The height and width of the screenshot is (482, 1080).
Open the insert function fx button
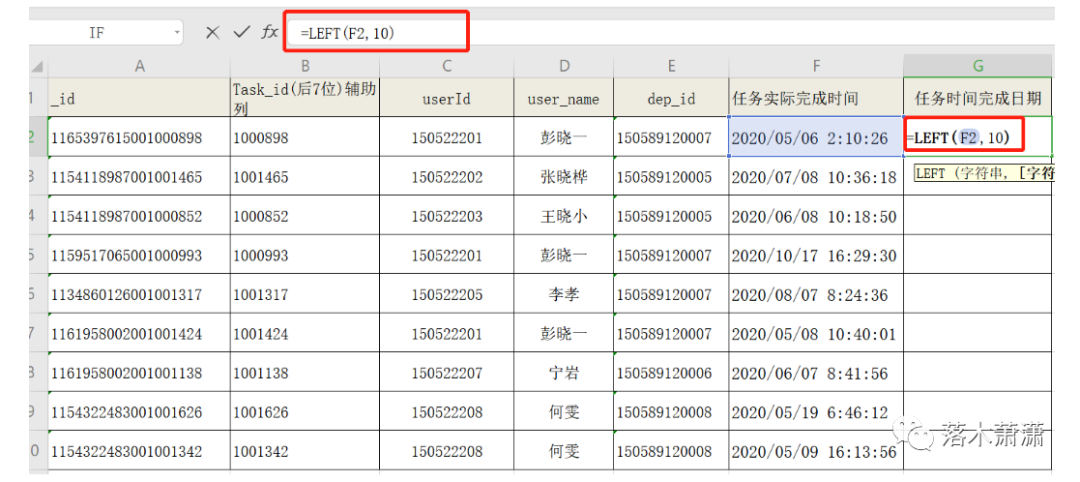pos(269,32)
